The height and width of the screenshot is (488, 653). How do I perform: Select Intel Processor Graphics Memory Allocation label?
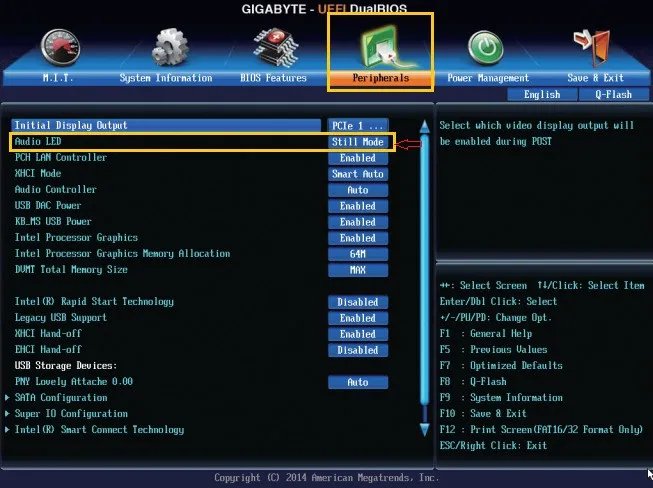point(122,254)
